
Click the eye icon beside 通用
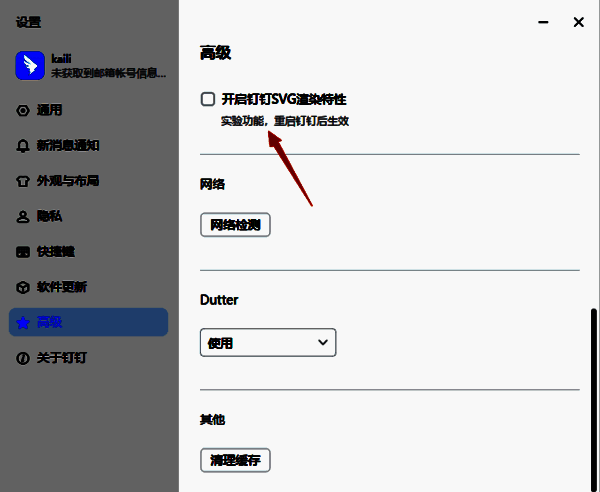click(x=23, y=110)
